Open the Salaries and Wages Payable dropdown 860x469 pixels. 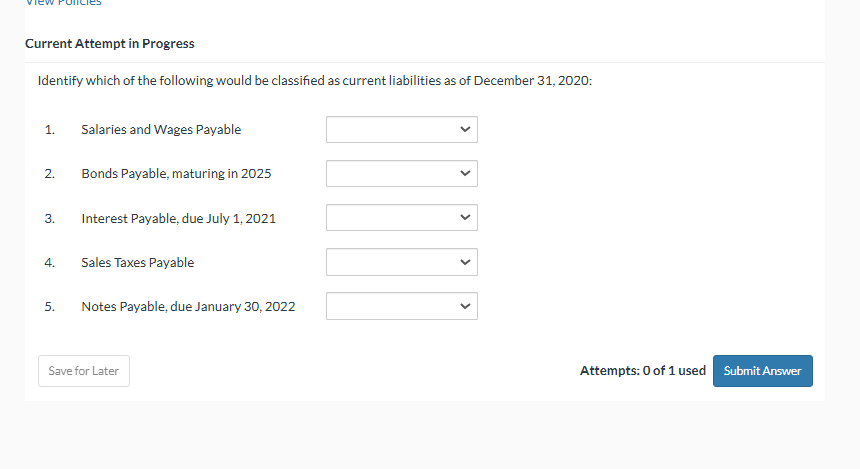coord(401,129)
